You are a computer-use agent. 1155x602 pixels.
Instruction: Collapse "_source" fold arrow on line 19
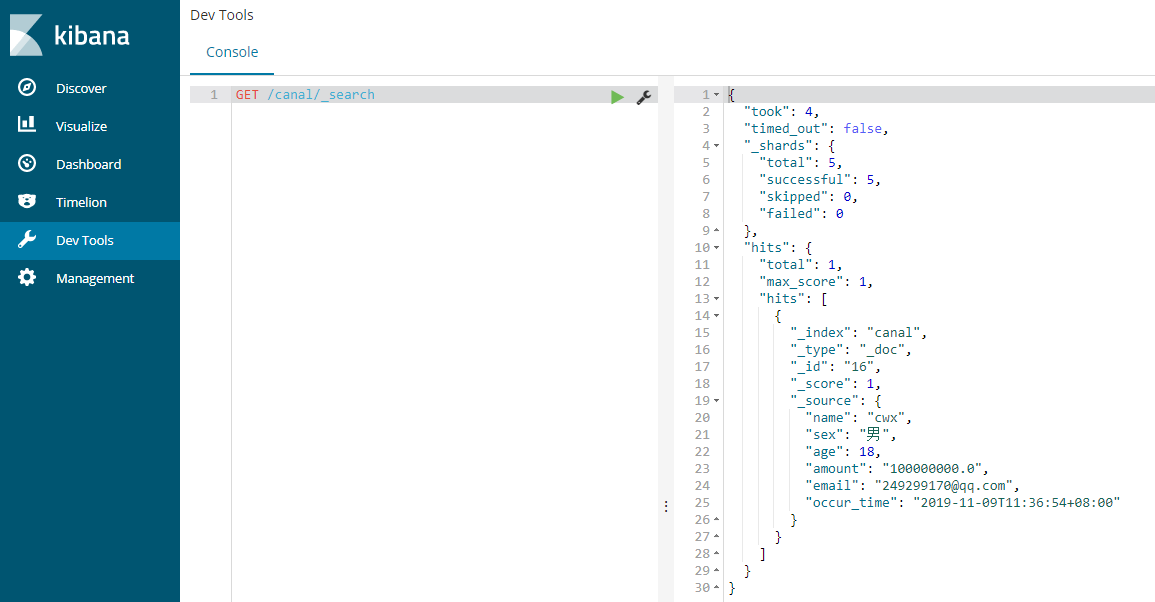point(717,401)
